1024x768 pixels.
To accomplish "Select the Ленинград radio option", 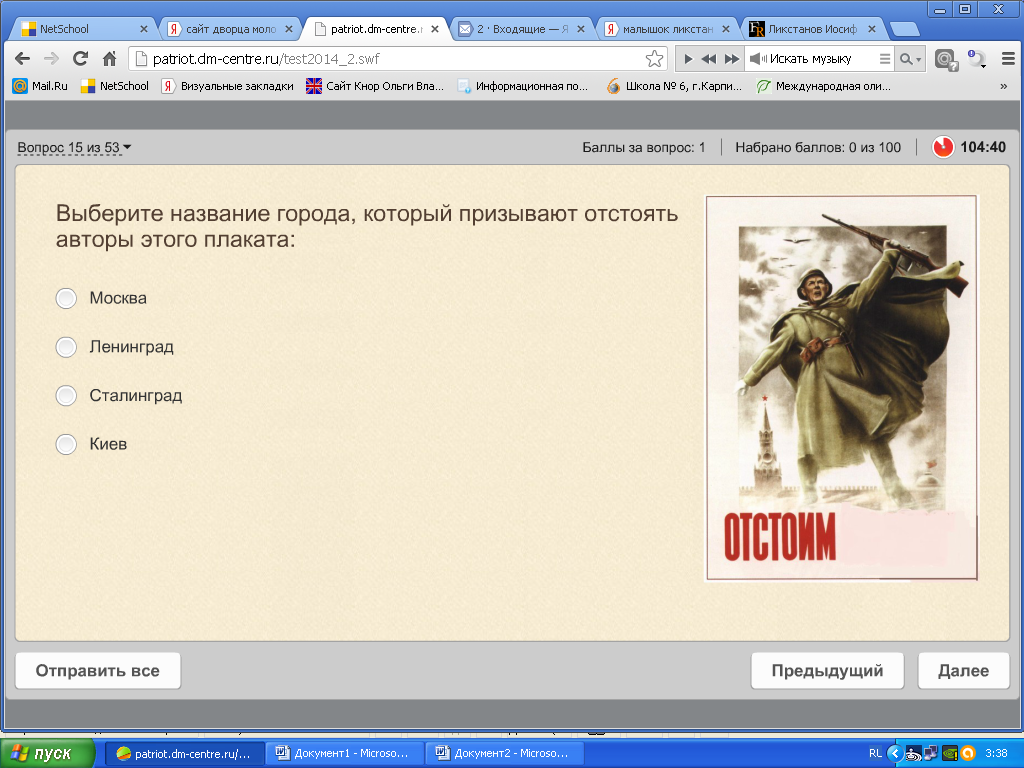I will pyautogui.click(x=66, y=347).
